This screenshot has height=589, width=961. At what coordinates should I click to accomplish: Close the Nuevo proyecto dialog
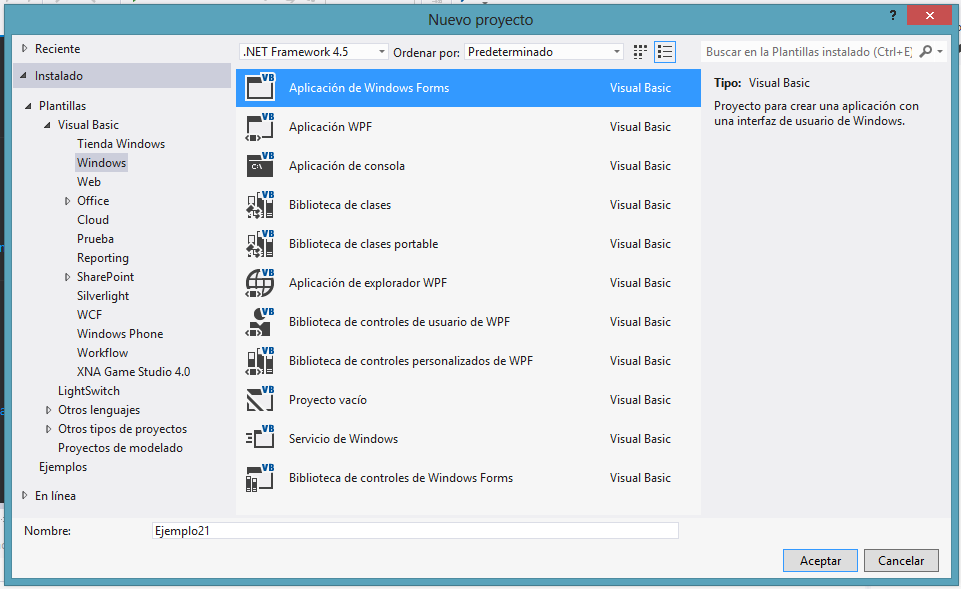[x=930, y=15]
